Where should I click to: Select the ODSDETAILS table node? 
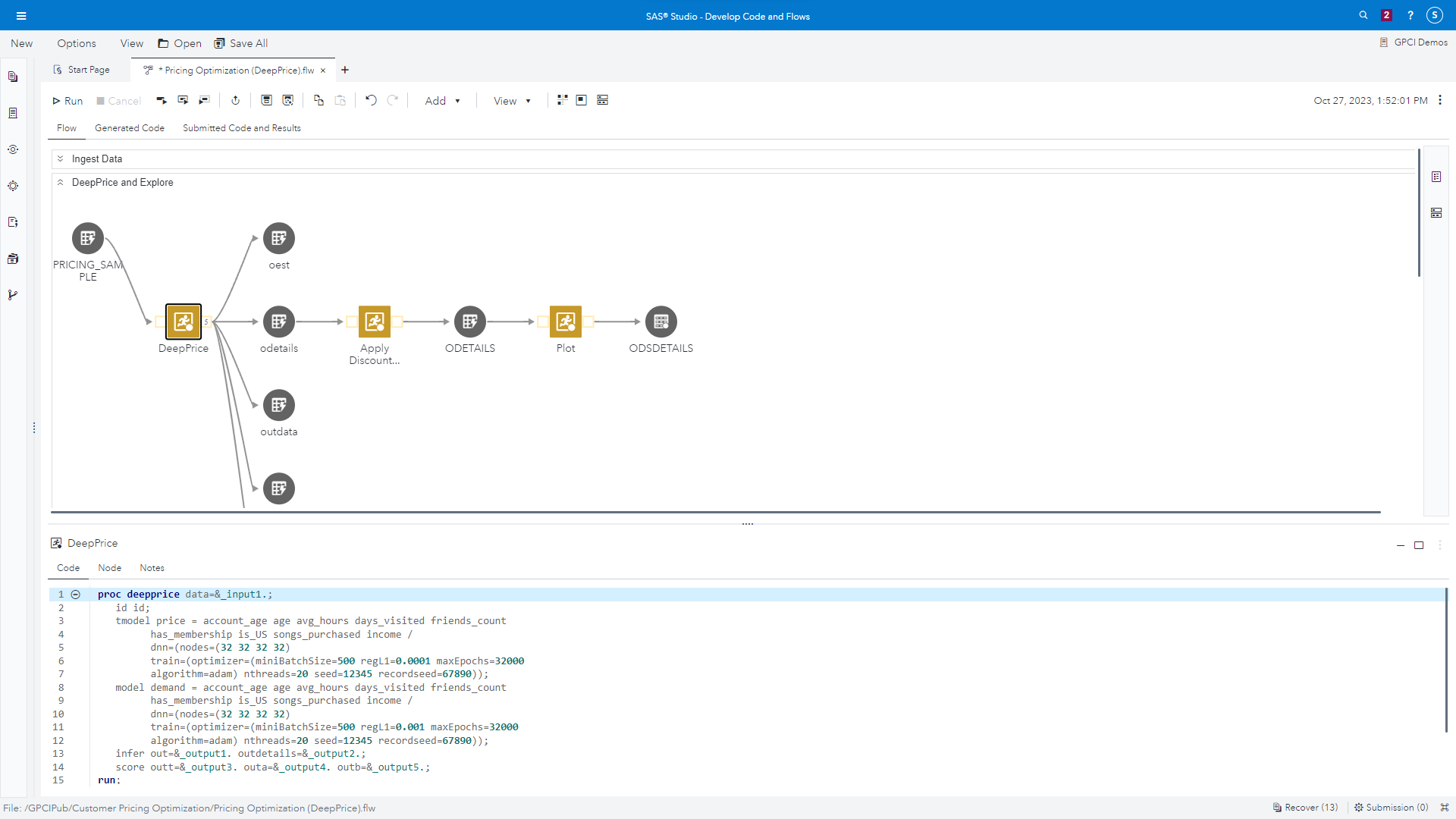pos(661,322)
